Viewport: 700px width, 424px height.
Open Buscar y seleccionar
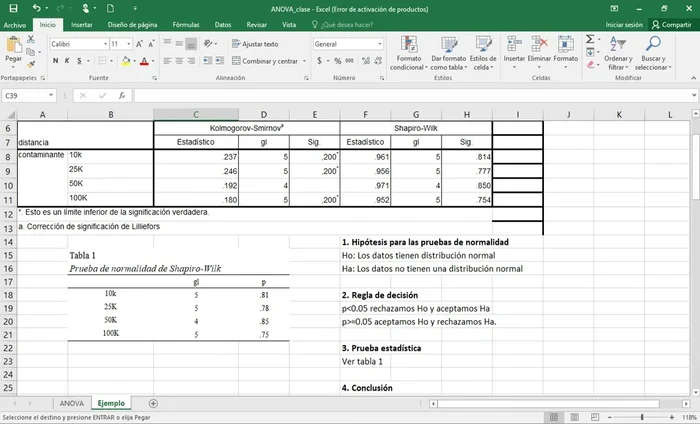[x=653, y=53]
